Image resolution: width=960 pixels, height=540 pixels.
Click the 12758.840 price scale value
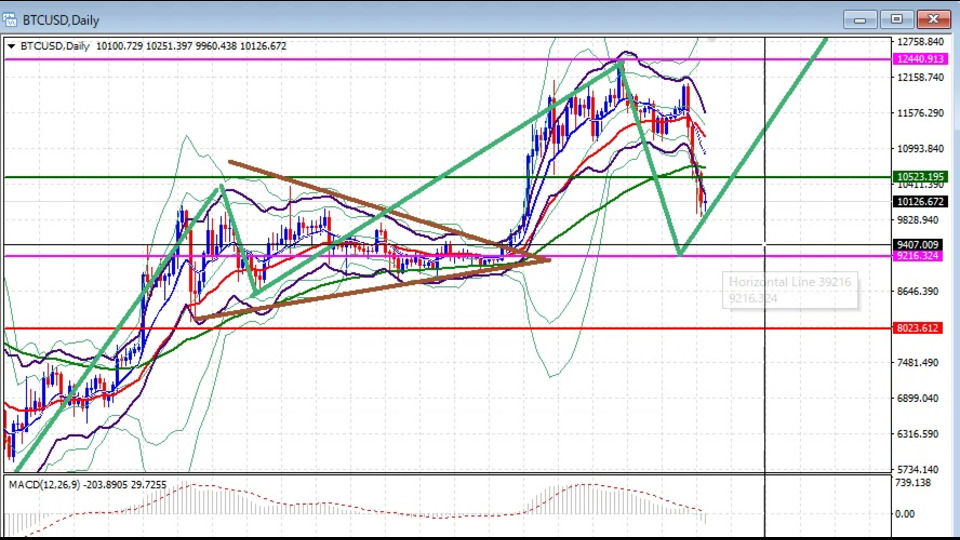coord(920,42)
